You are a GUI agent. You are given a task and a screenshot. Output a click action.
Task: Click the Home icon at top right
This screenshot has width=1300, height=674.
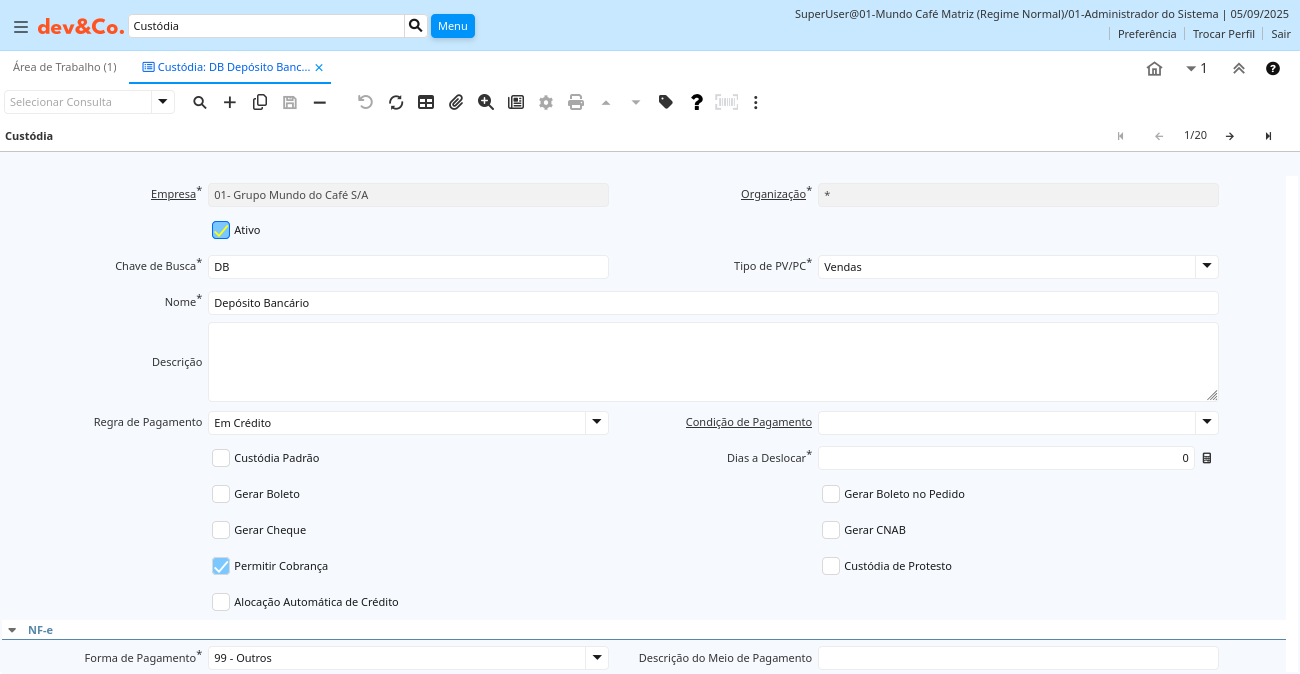1154,68
